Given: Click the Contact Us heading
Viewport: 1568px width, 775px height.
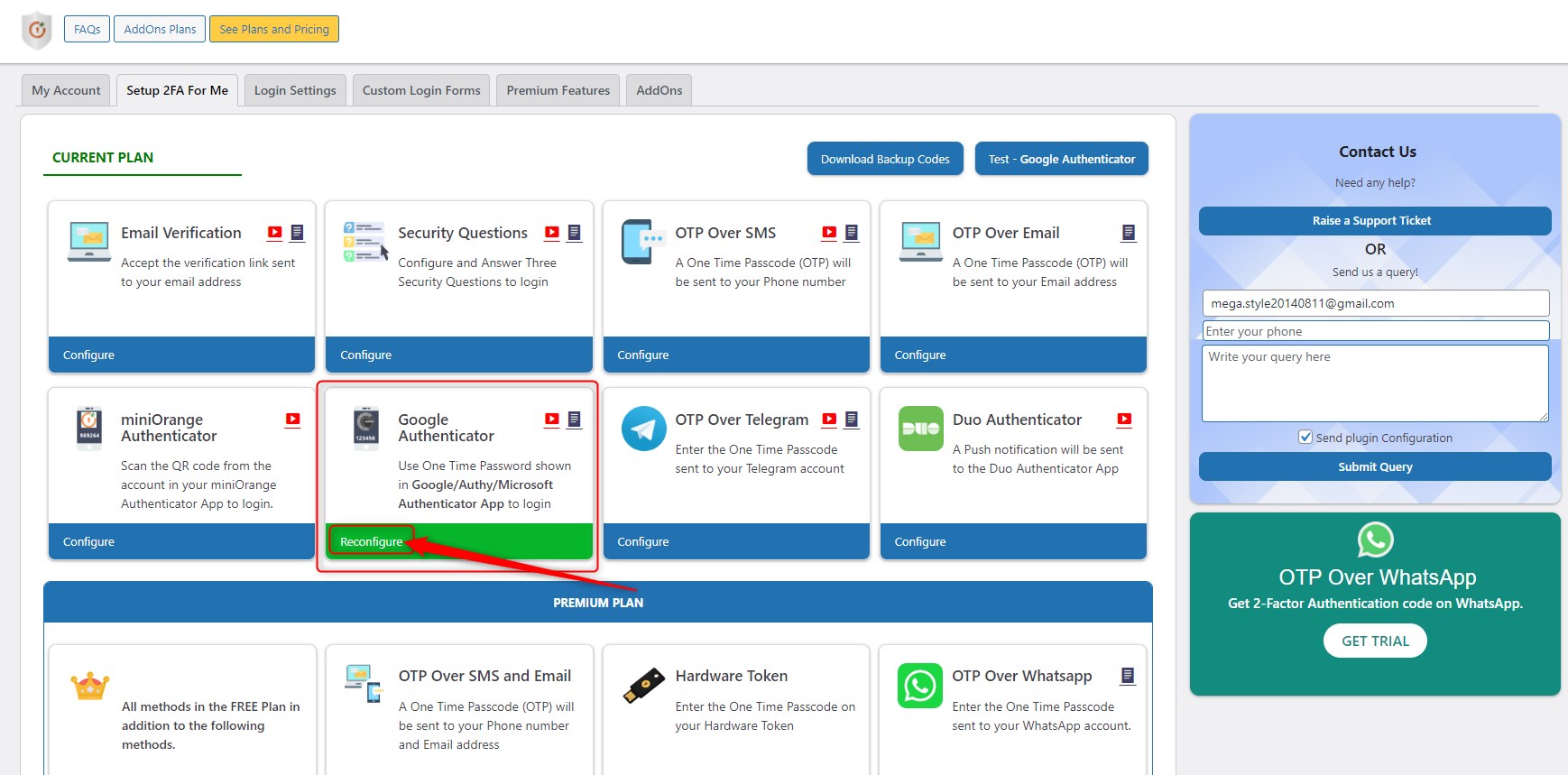Looking at the screenshot, I should tap(1378, 152).
